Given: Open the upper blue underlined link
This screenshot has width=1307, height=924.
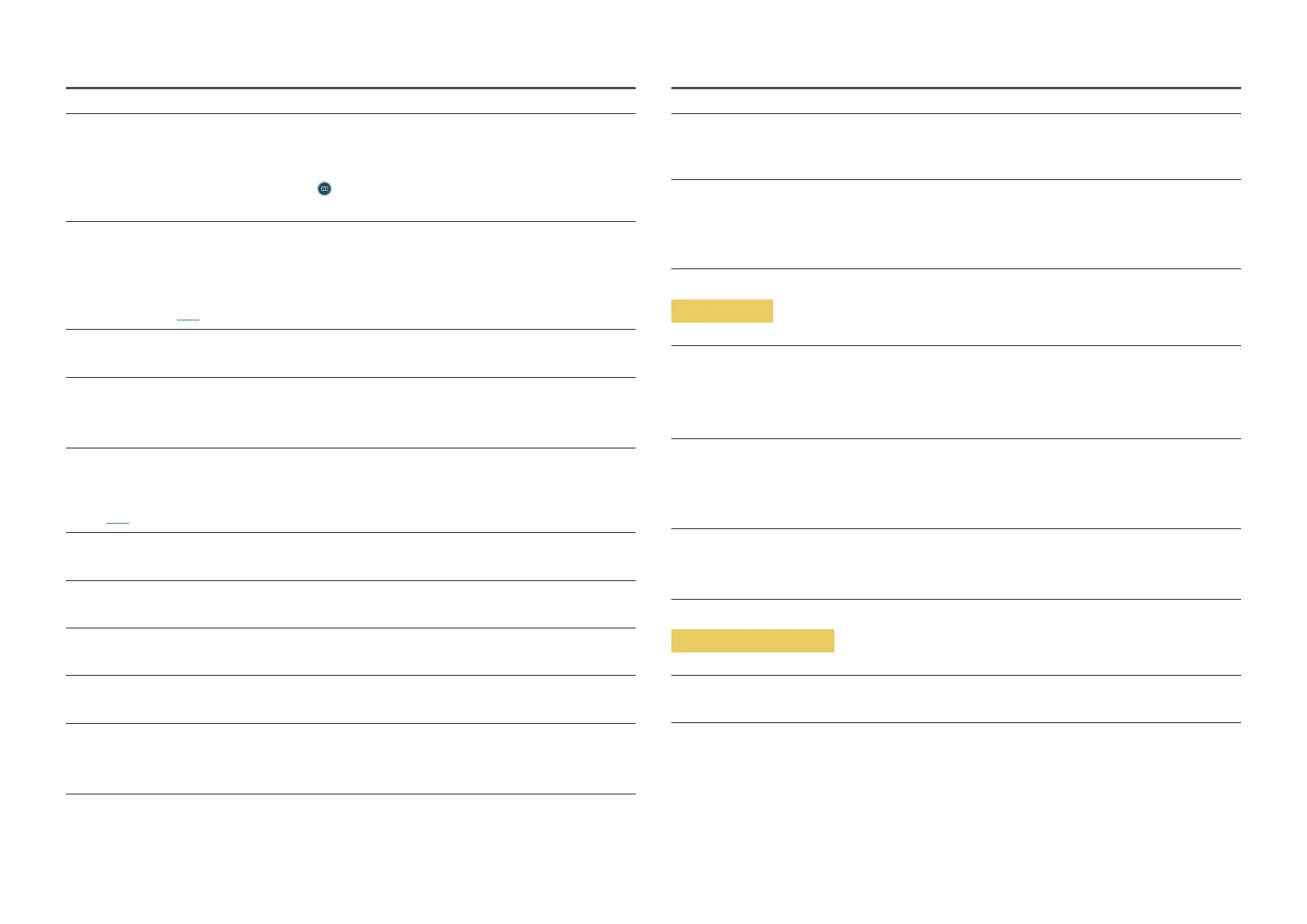Looking at the screenshot, I should point(188,319).
